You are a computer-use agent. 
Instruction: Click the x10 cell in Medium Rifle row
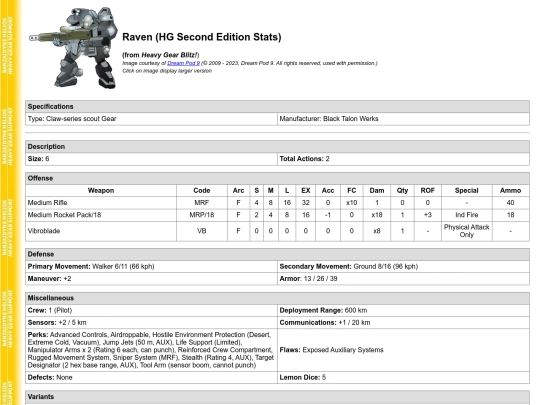click(352, 202)
